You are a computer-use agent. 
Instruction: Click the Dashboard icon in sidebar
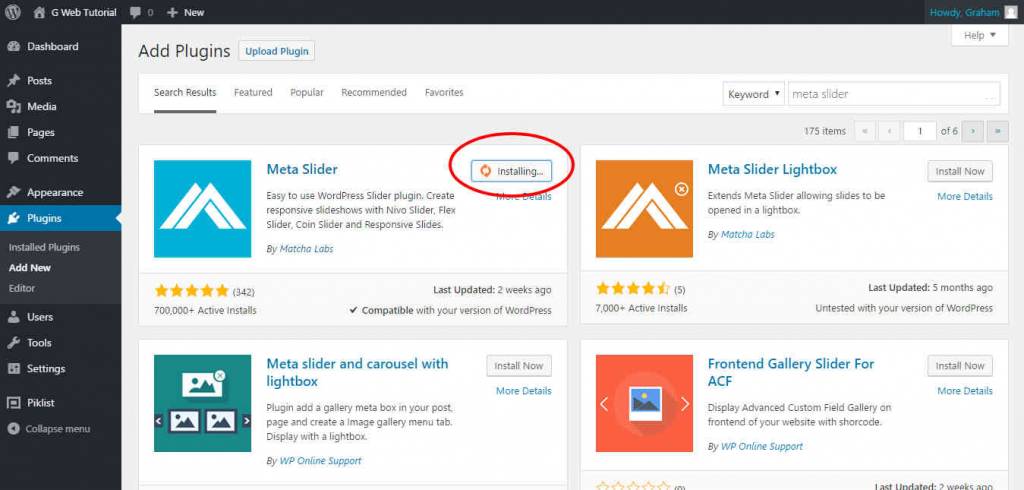point(13,47)
